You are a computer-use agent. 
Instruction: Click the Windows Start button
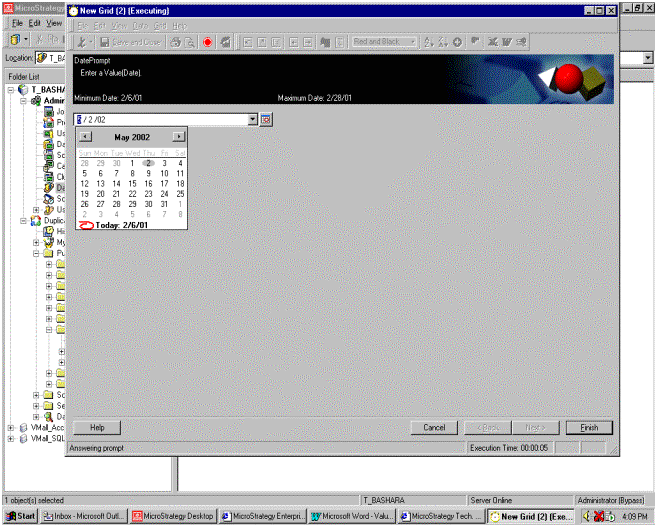tap(21, 516)
